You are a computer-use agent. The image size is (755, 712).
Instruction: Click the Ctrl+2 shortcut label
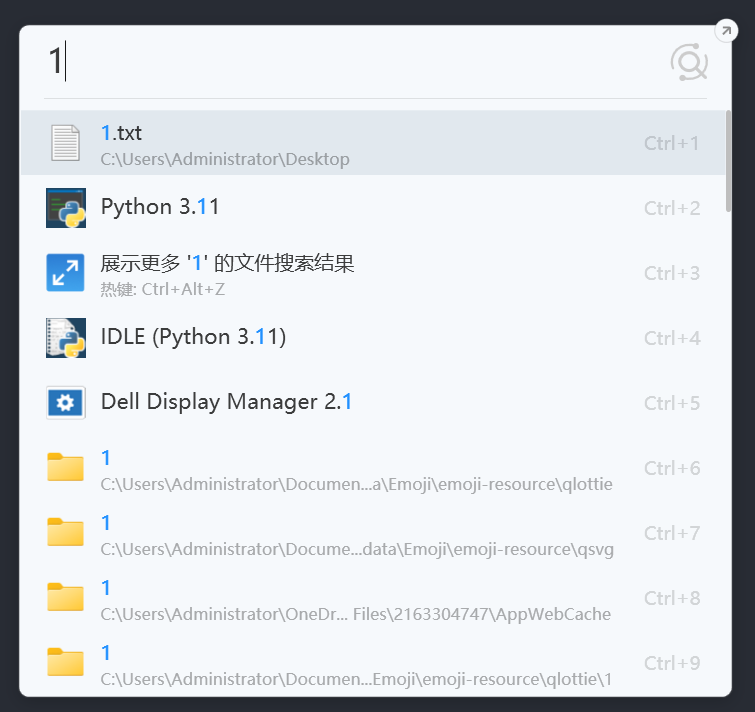coord(672,208)
